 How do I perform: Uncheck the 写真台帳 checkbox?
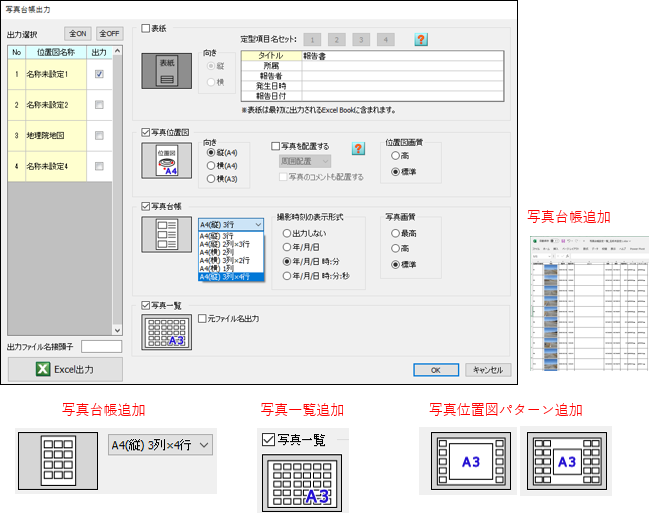click(146, 206)
